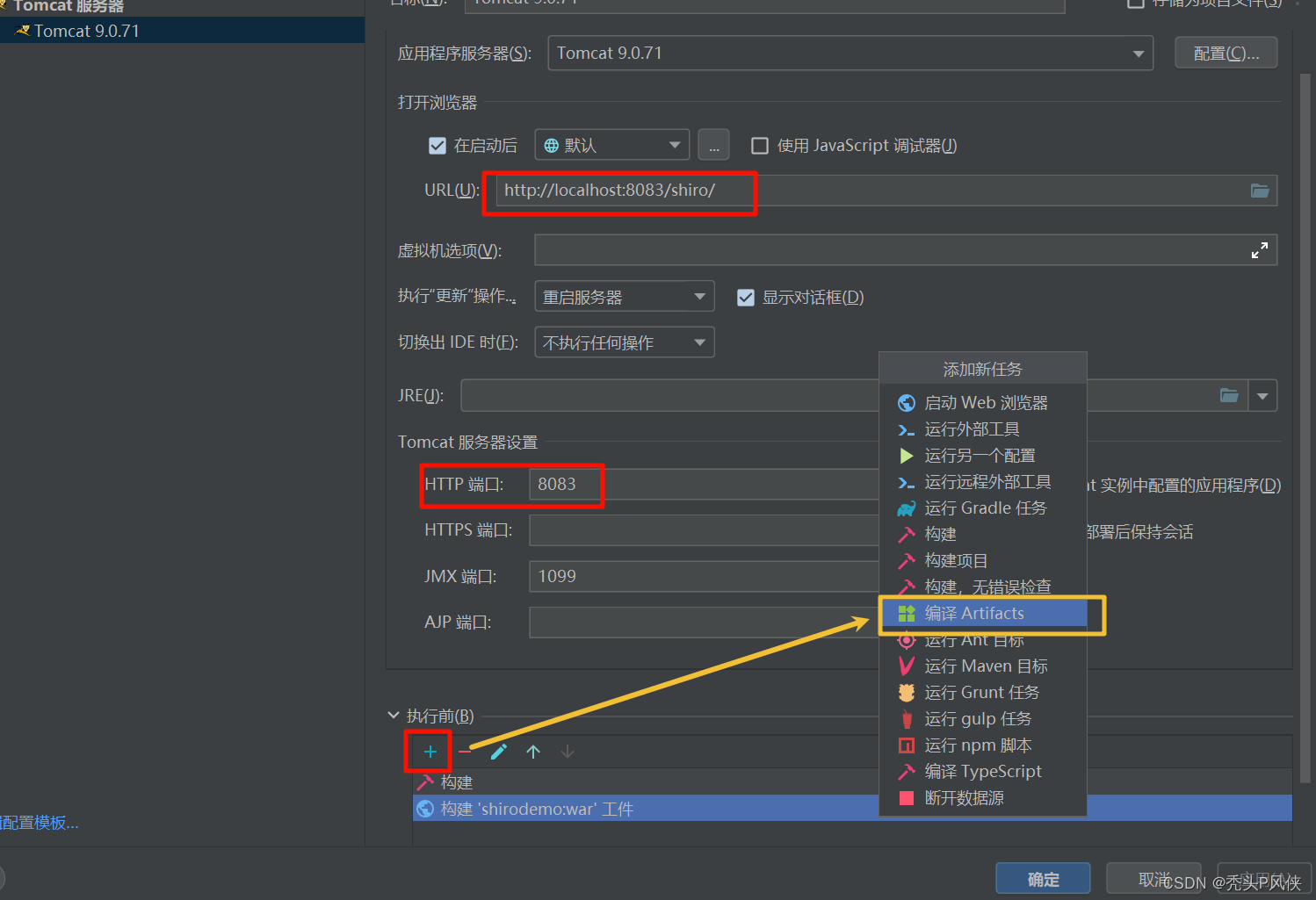This screenshot has height=900, width=1316.
Task: Click the JRE folder browse icon
Action: click(1229, 395)
